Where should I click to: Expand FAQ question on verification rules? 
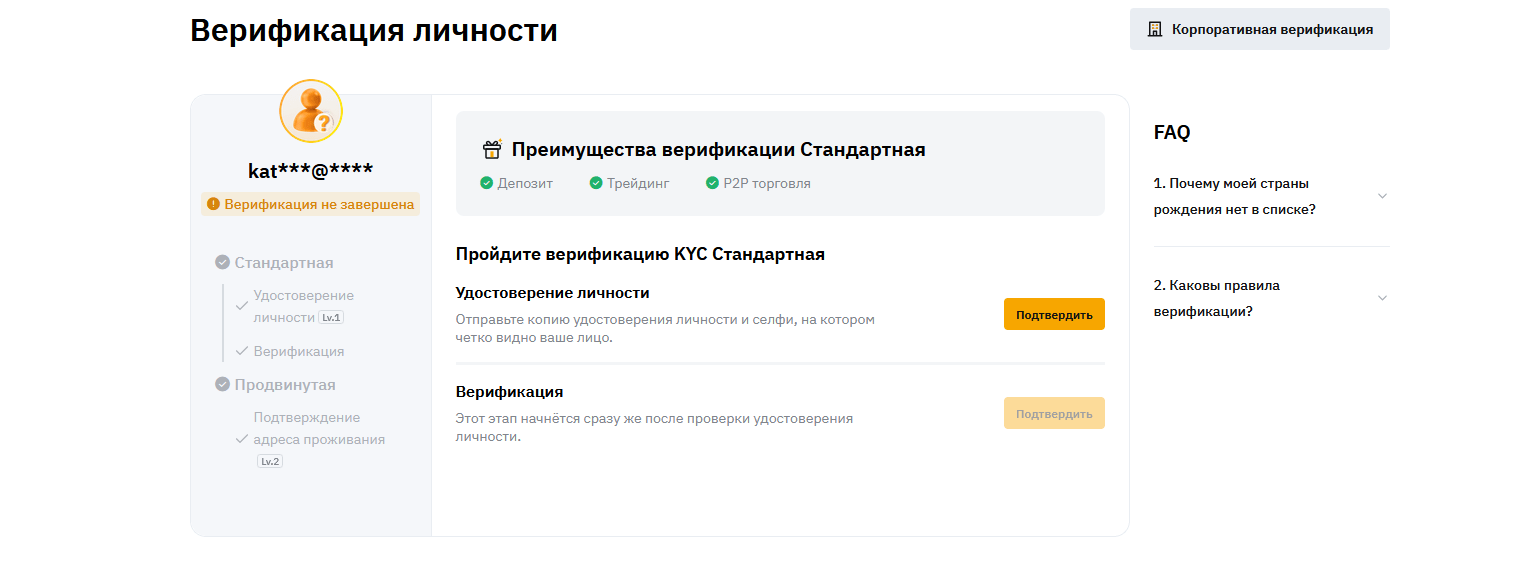pos(1382,298)
